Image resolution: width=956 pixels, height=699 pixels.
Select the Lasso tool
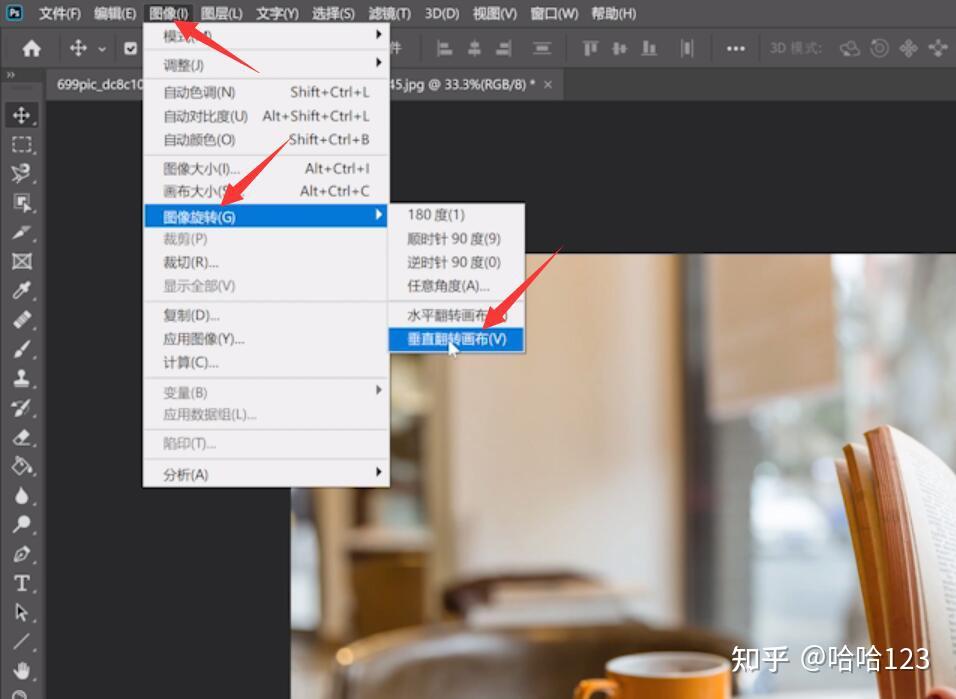[x=21, y=173]
